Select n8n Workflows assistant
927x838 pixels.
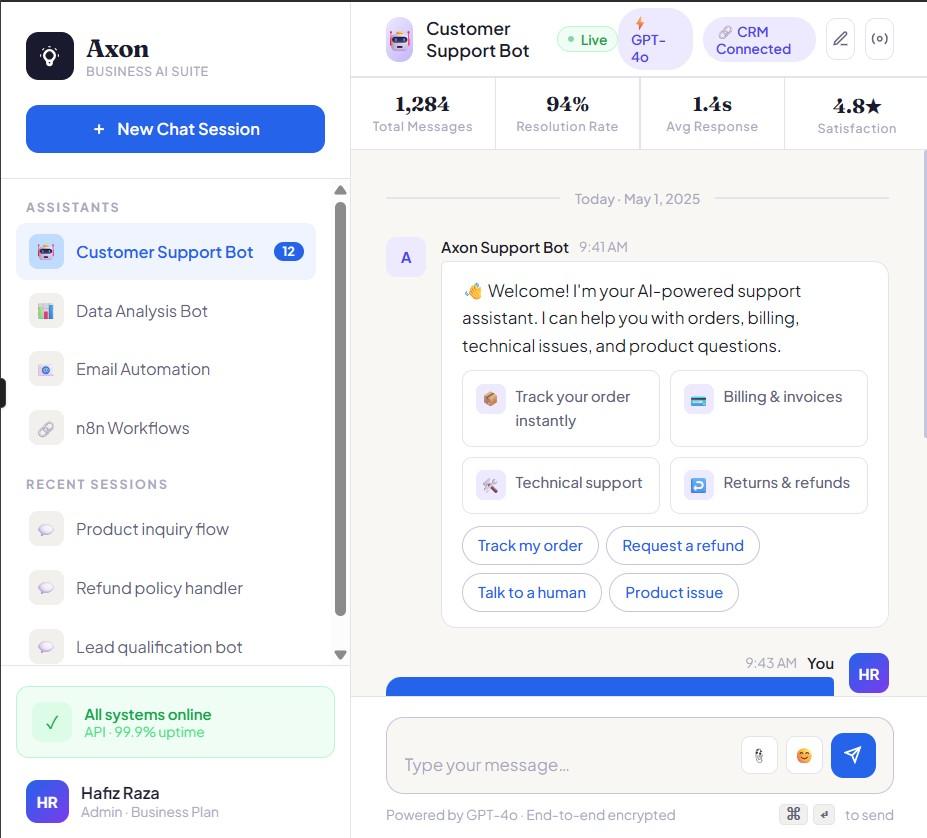pos(166,428)
